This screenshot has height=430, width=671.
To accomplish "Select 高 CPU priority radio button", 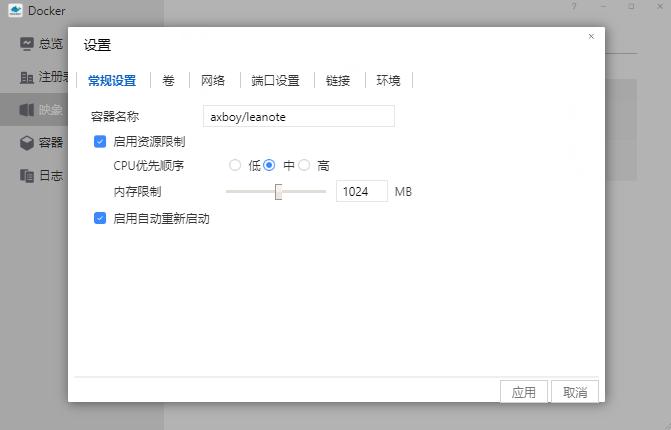I will click(x=304, y=165).
